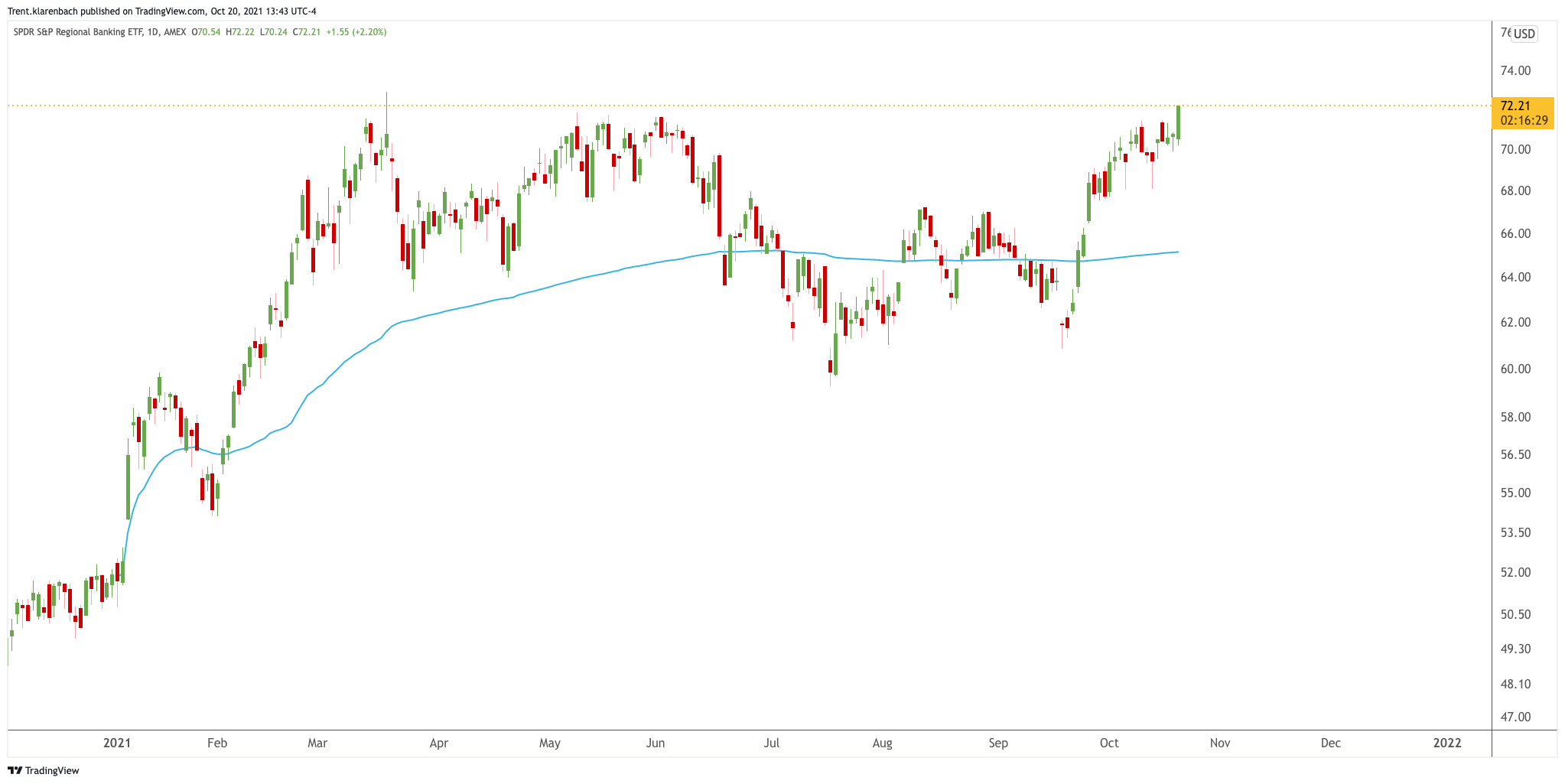The height and width of the screenshot is (784, 1565).
Task: Click the 47.00 price axis label
Action: click(x=1515, y=717)
